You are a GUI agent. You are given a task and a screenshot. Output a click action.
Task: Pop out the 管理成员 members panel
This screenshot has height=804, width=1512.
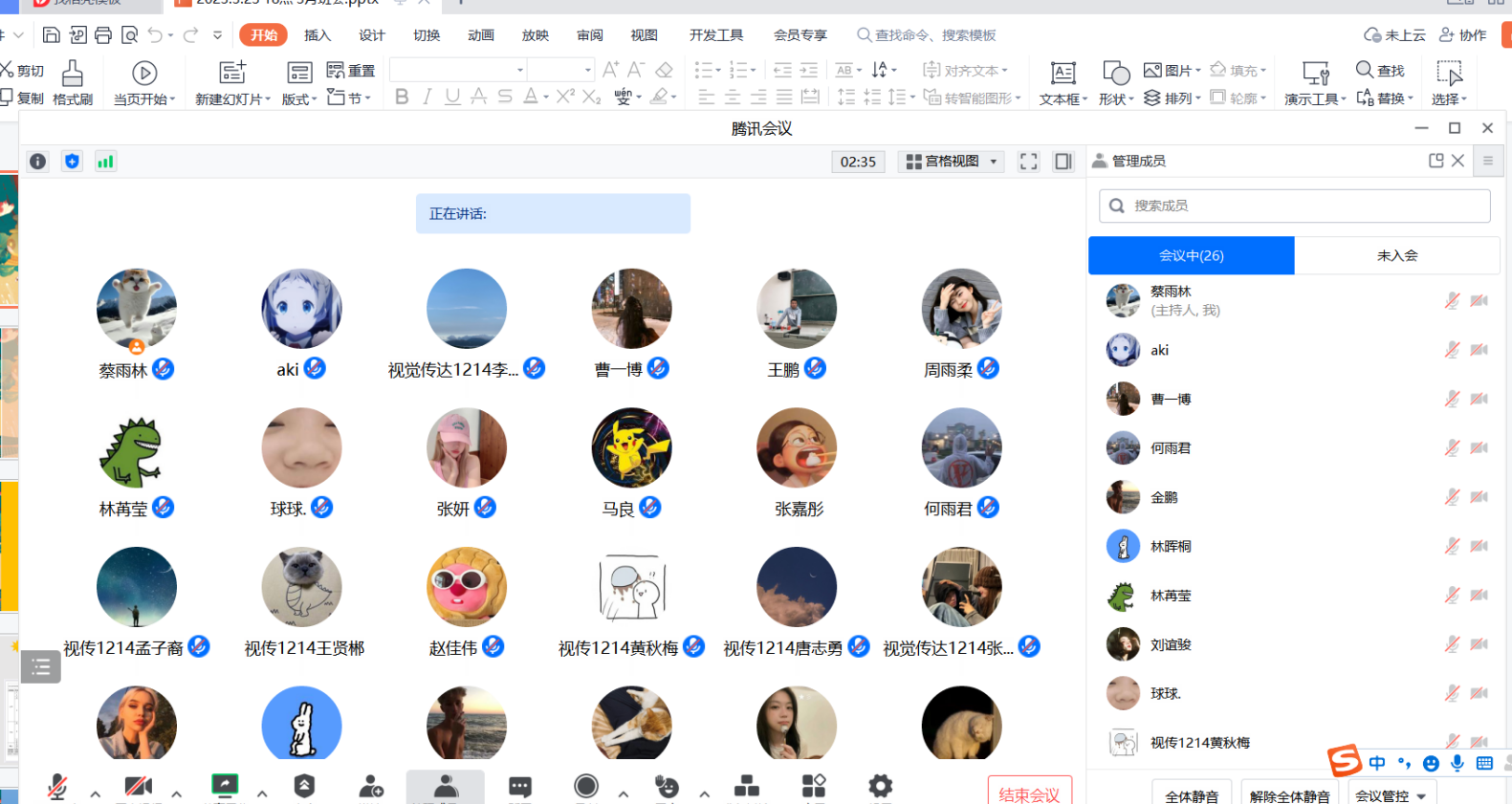point(1435,161)
